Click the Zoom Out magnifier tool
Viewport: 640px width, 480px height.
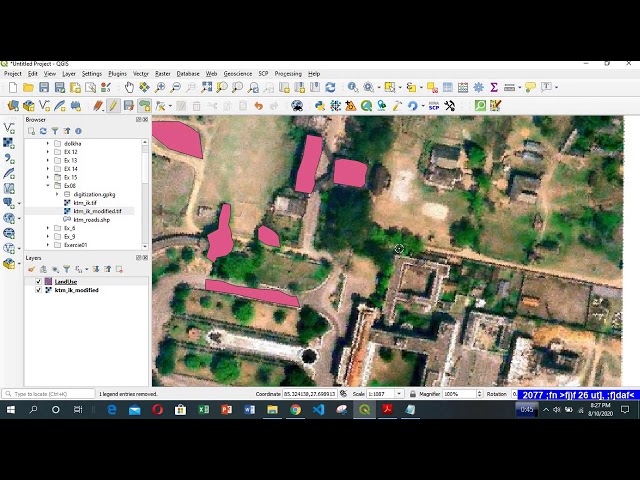175,87
